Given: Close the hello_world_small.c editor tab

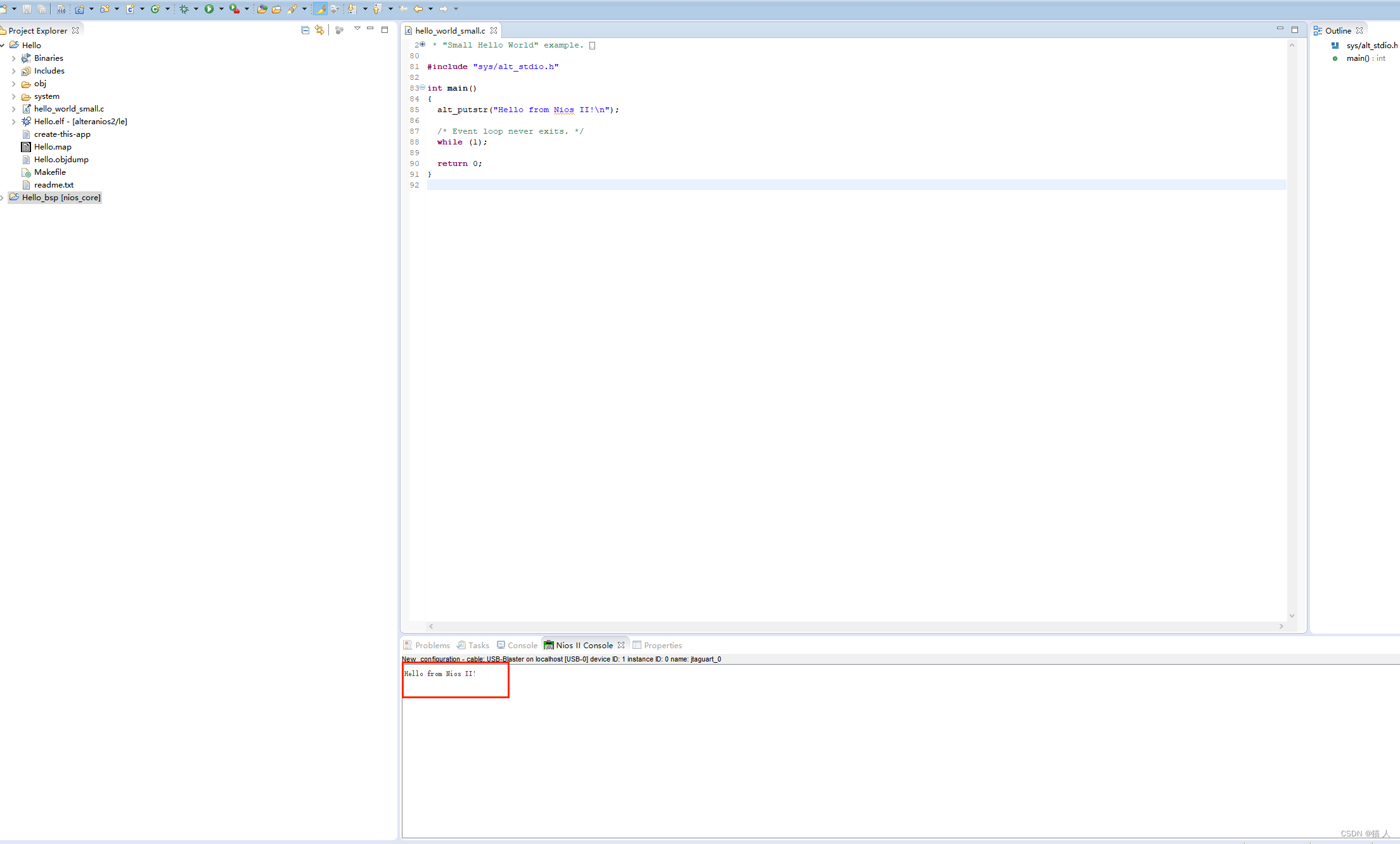Looking at the screenshot, I should point(494,30).
